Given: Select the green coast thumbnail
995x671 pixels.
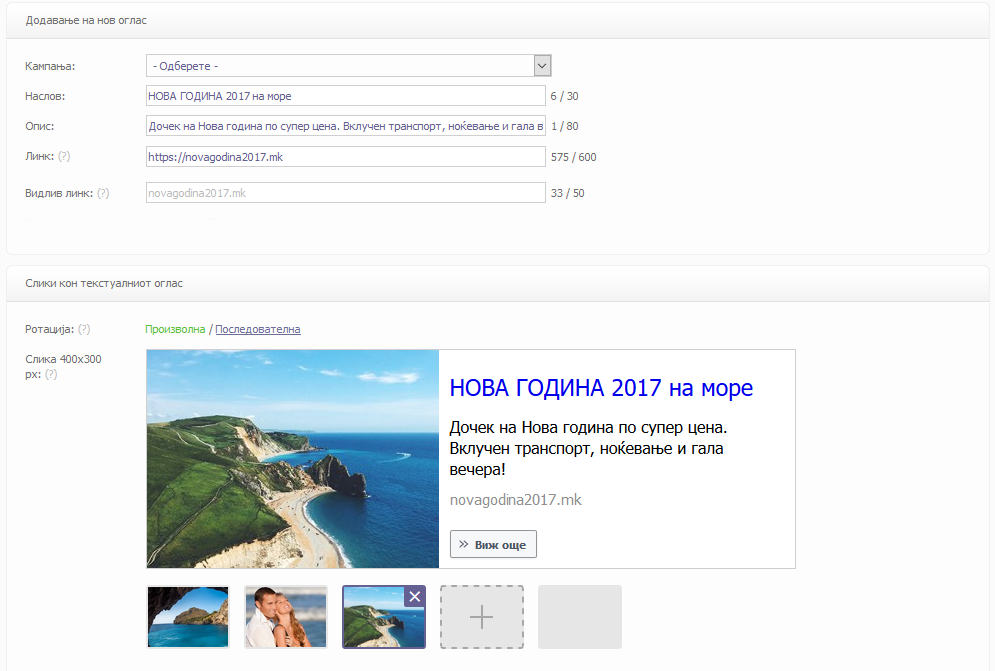Looking at the screenshot, I should click(x=384, y=617).
